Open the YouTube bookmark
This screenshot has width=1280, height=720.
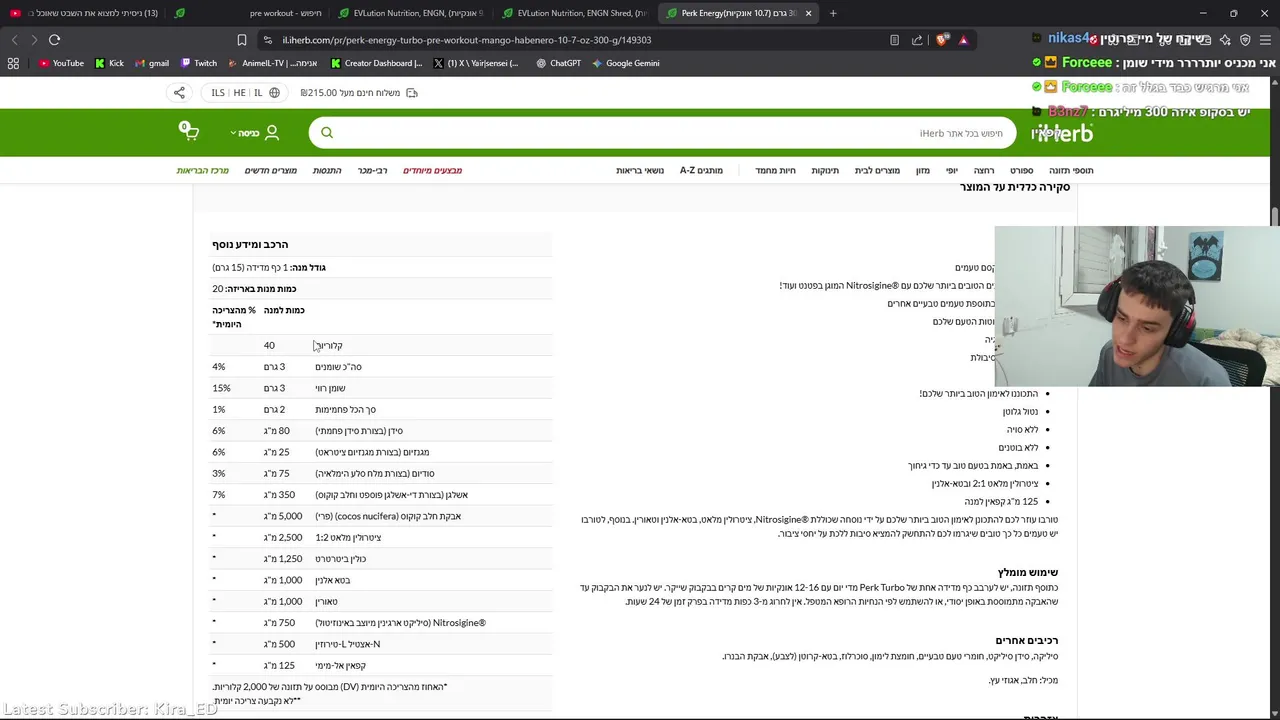pyautogui.click(x=61, y=63)
